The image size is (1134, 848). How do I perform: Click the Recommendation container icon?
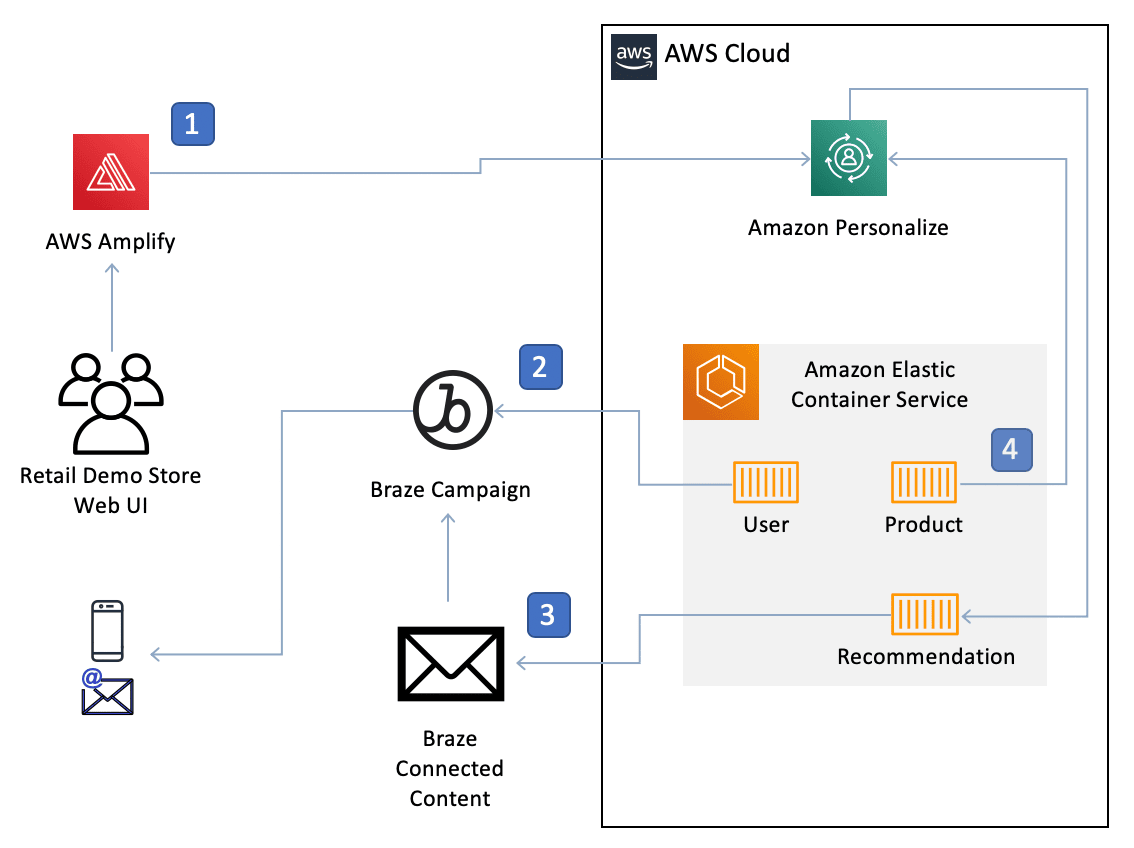[925, 614]
